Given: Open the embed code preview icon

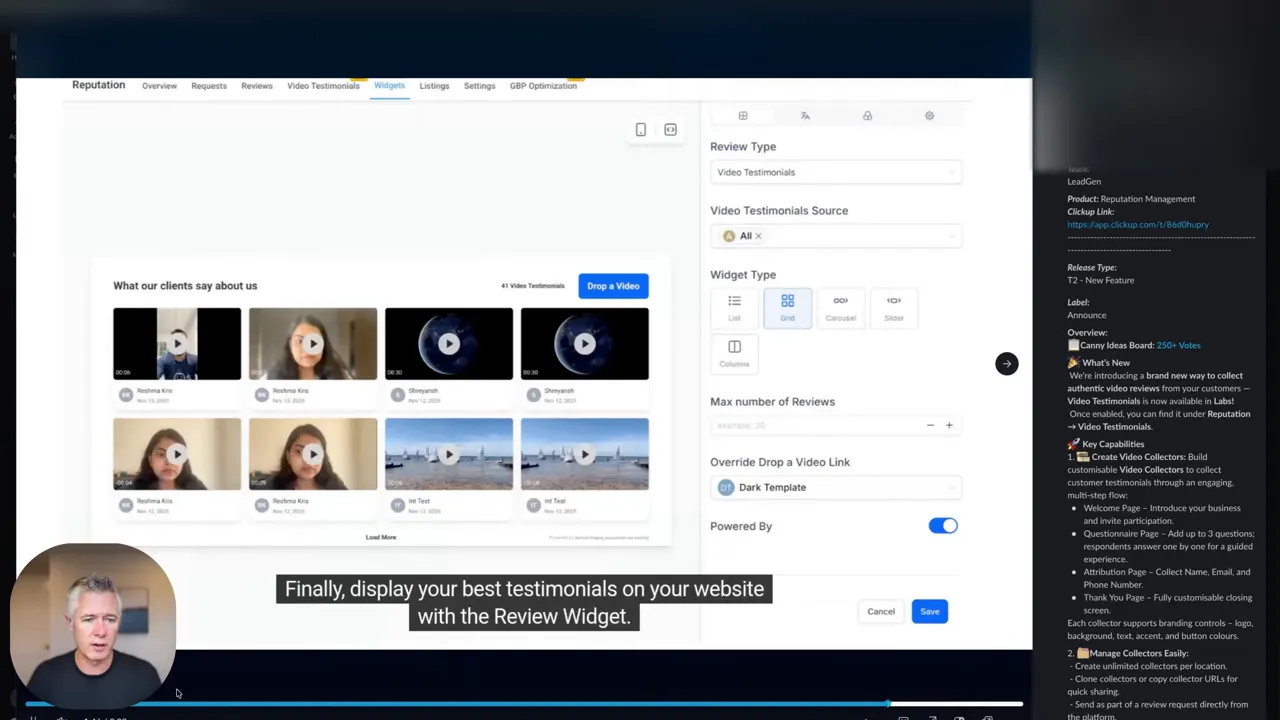Looking at the screenshot, I should [670, 129].
